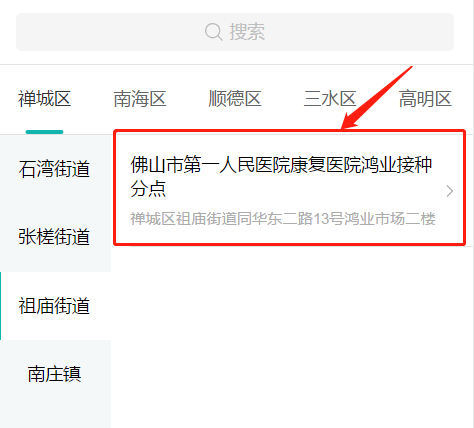The width and height of the screenshot is (474, 428).
Task: Click the magnifier icon in search bar
Action: click(x=214, y=32)
